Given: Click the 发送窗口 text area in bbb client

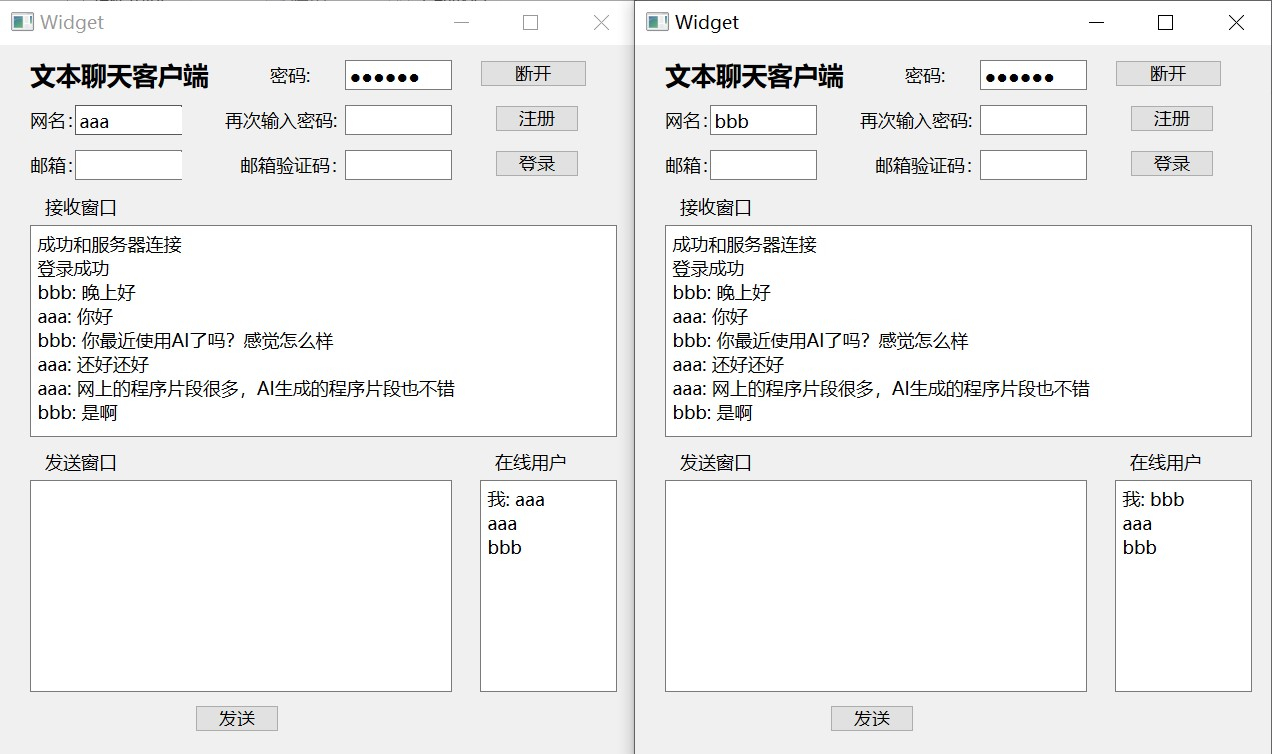Looking at the screenshot, I should pos(875,585).
